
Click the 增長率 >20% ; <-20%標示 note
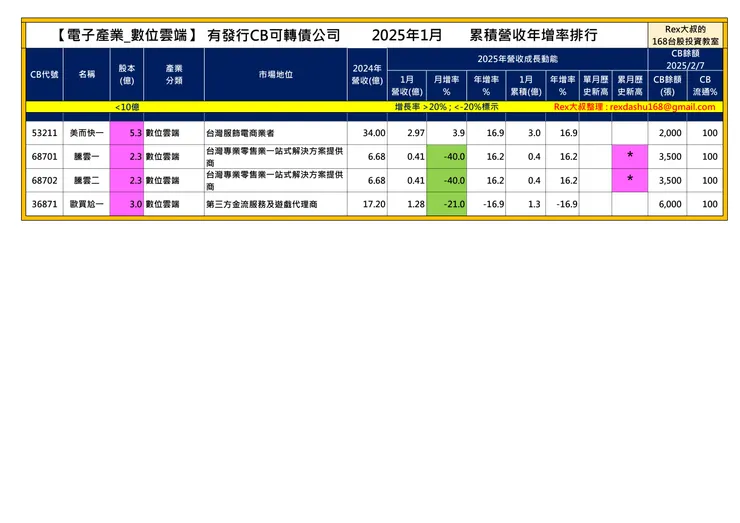446,107
